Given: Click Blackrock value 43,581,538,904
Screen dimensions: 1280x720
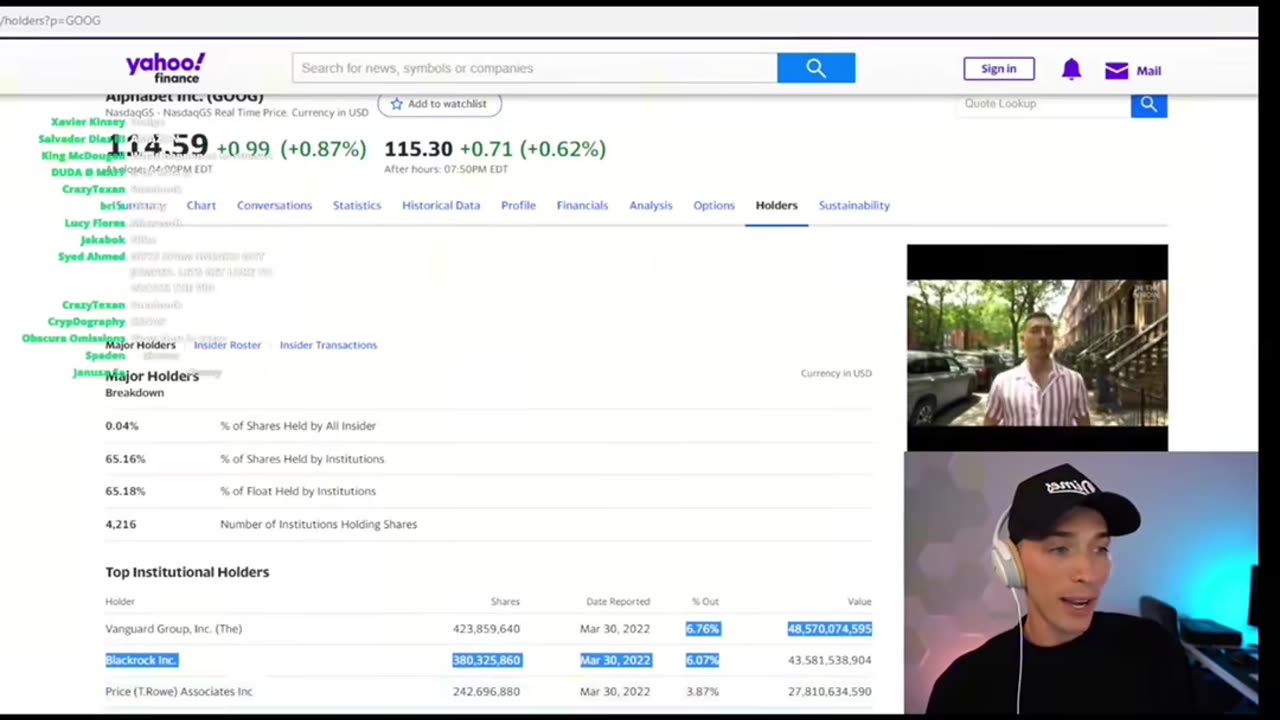Looking at the screenshot, I should click(x=829, y=660).
